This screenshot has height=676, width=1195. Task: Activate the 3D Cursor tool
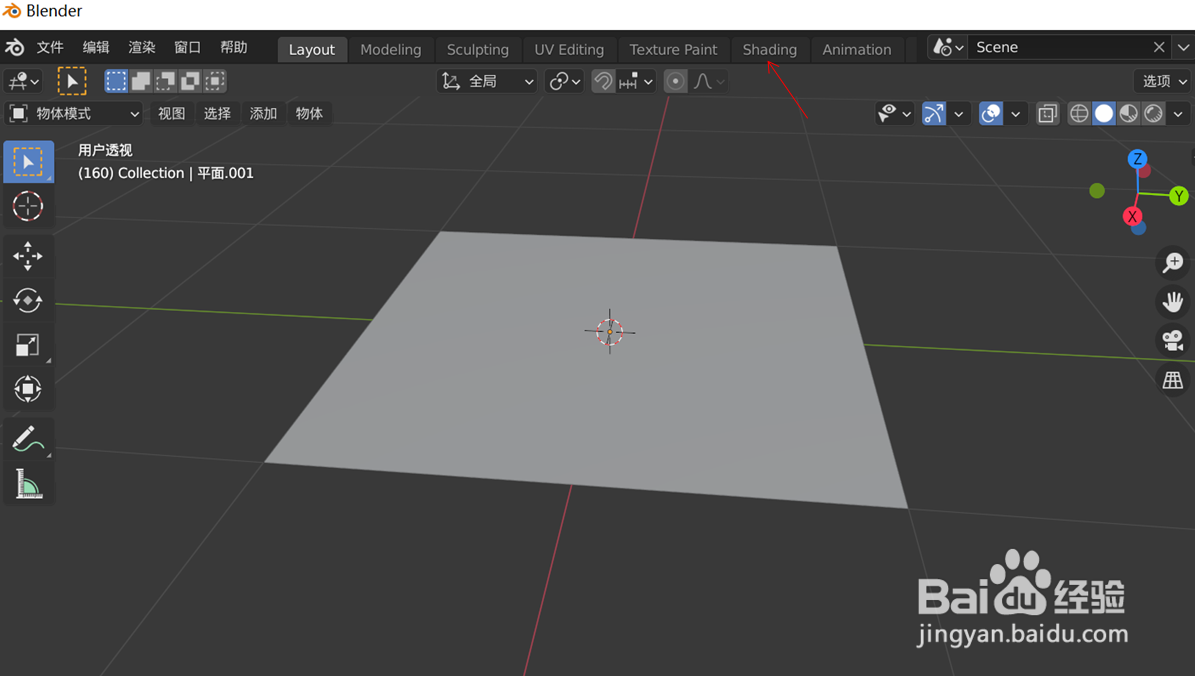point(28,207)
